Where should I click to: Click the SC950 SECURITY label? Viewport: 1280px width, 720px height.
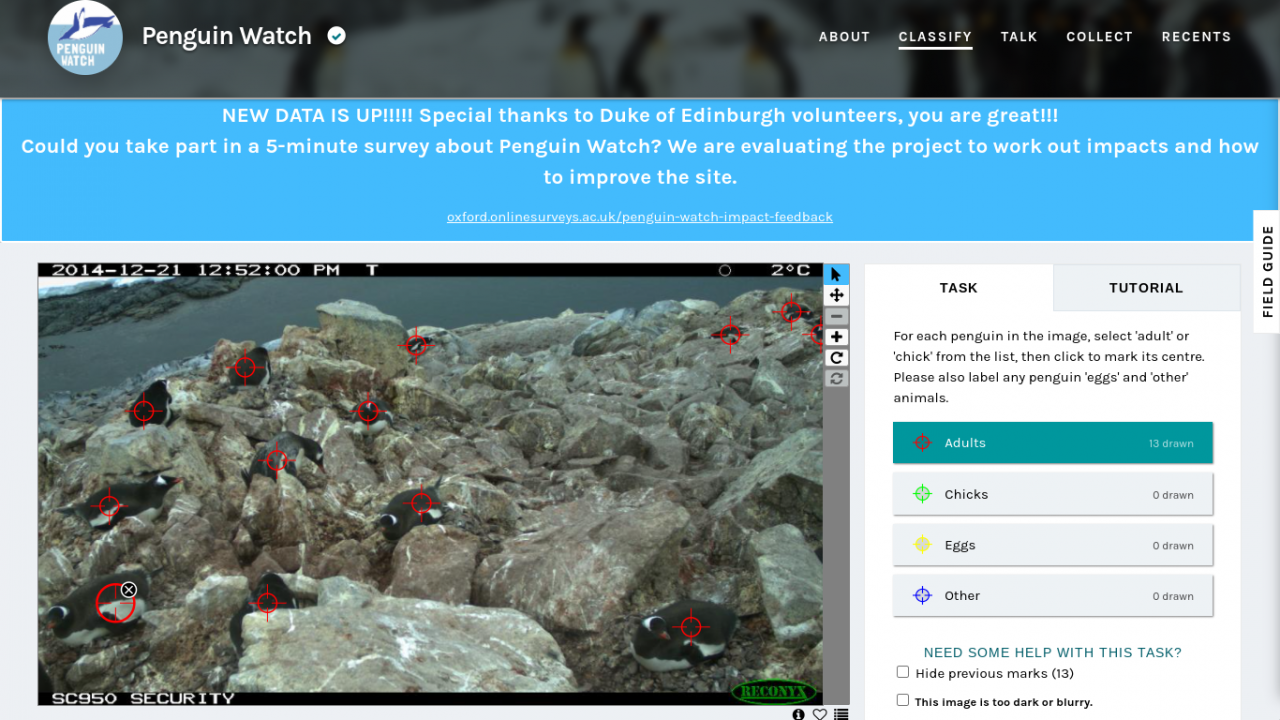143,698
